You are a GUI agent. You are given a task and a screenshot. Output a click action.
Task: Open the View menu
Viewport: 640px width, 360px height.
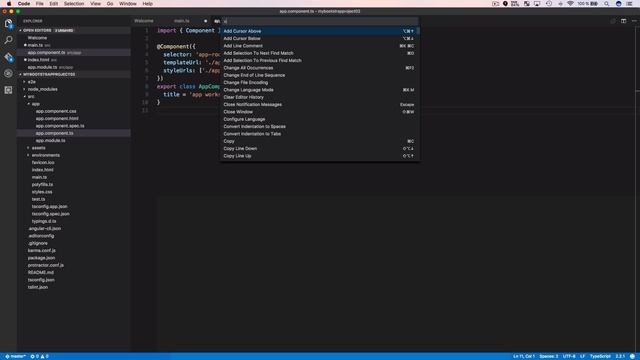point(96,4)
